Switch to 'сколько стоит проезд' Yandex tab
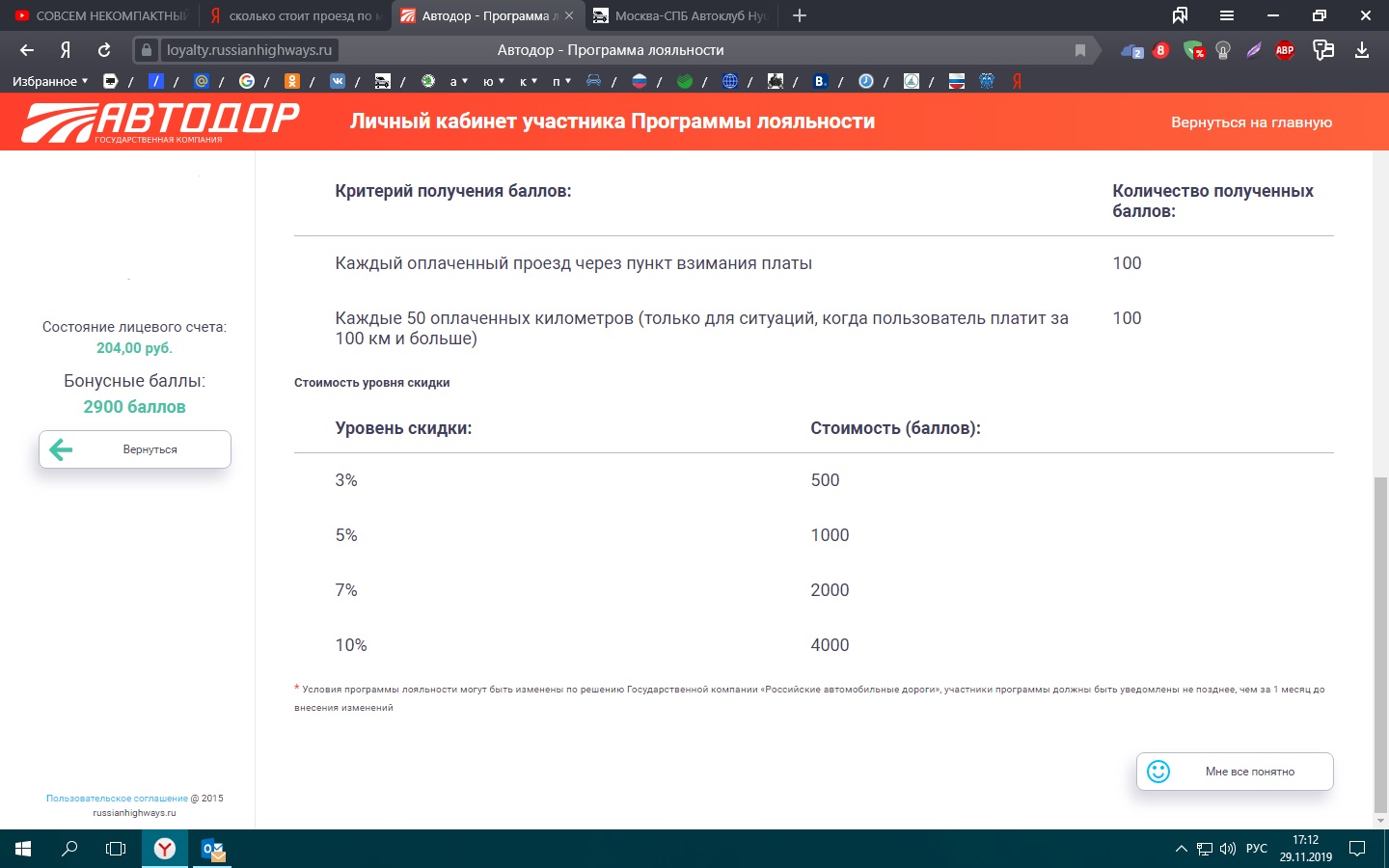Screen dimensions: 1389x868 tap(294, 15)
